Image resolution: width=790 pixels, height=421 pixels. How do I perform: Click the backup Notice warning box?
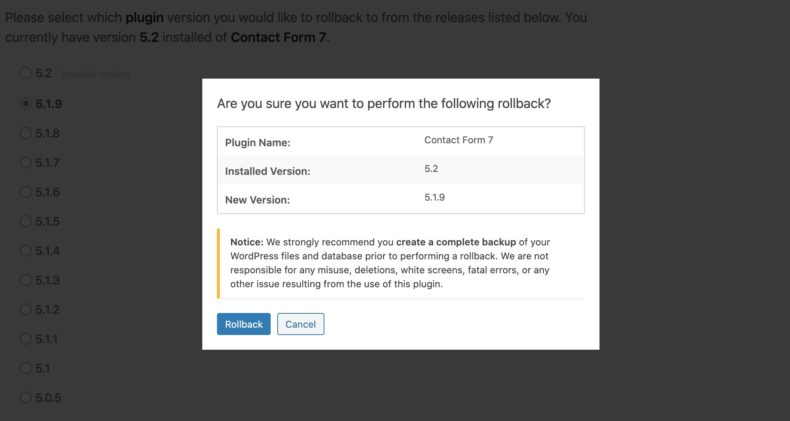(401, 263)
